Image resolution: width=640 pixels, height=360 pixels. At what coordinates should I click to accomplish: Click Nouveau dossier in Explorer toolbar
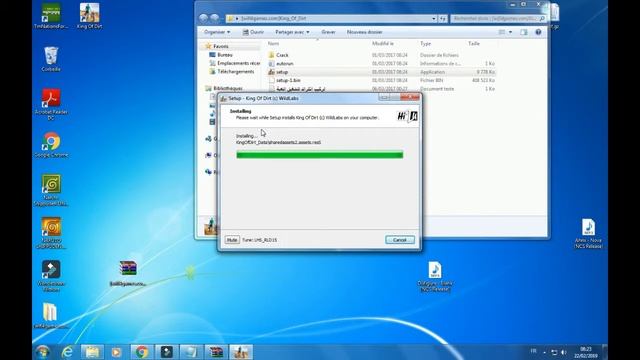click(364, 32)
